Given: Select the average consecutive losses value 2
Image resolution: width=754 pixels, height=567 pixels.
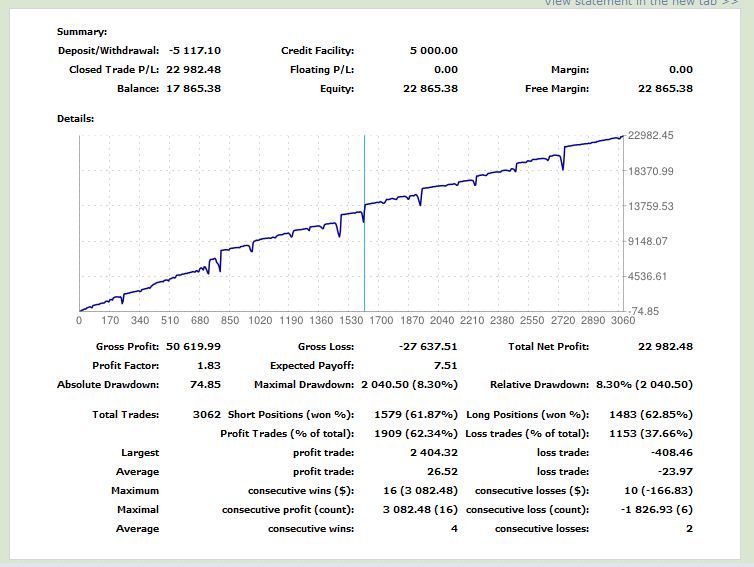Looking at the screenshot, I should pyautogui.click(x=690, y=529).
